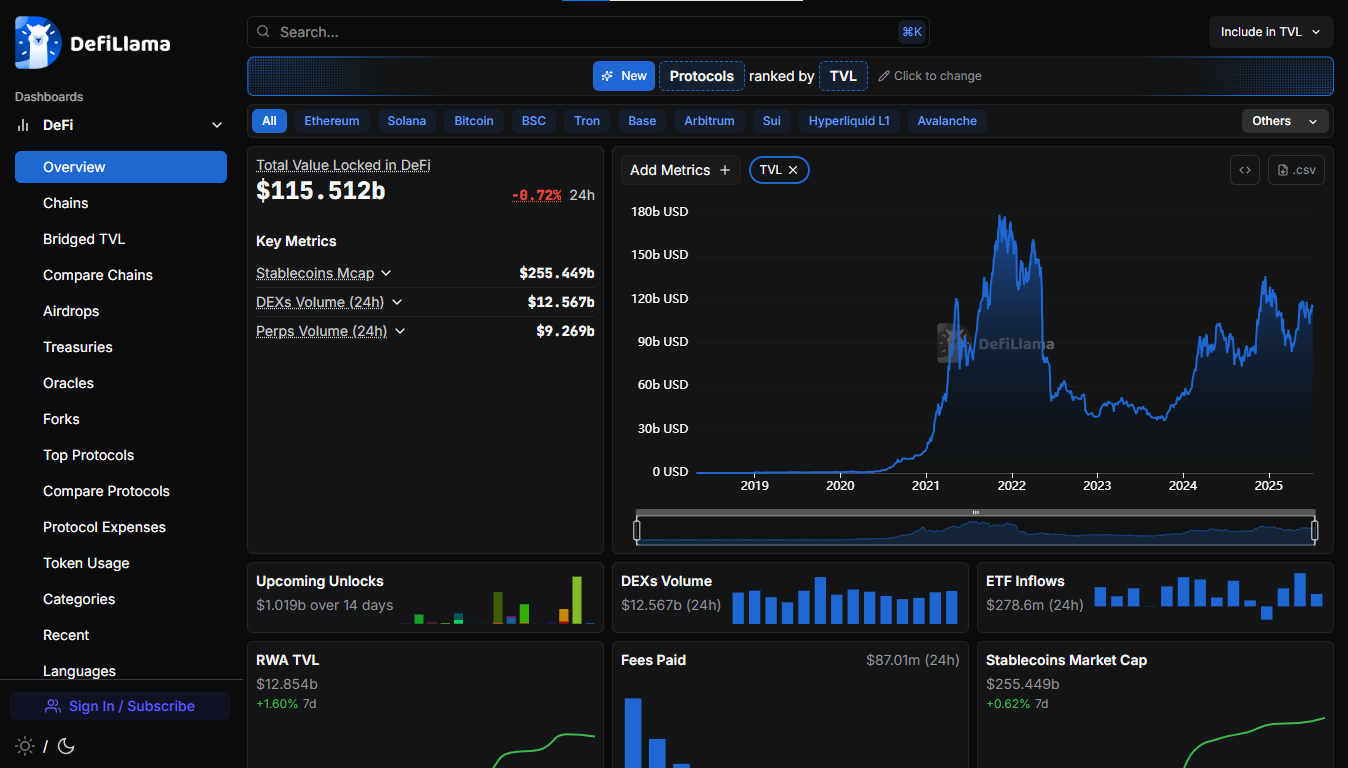This screenshot has width=1348, height=768.
Task: Filter by Solana chain
Action: [x=407, y=121]
